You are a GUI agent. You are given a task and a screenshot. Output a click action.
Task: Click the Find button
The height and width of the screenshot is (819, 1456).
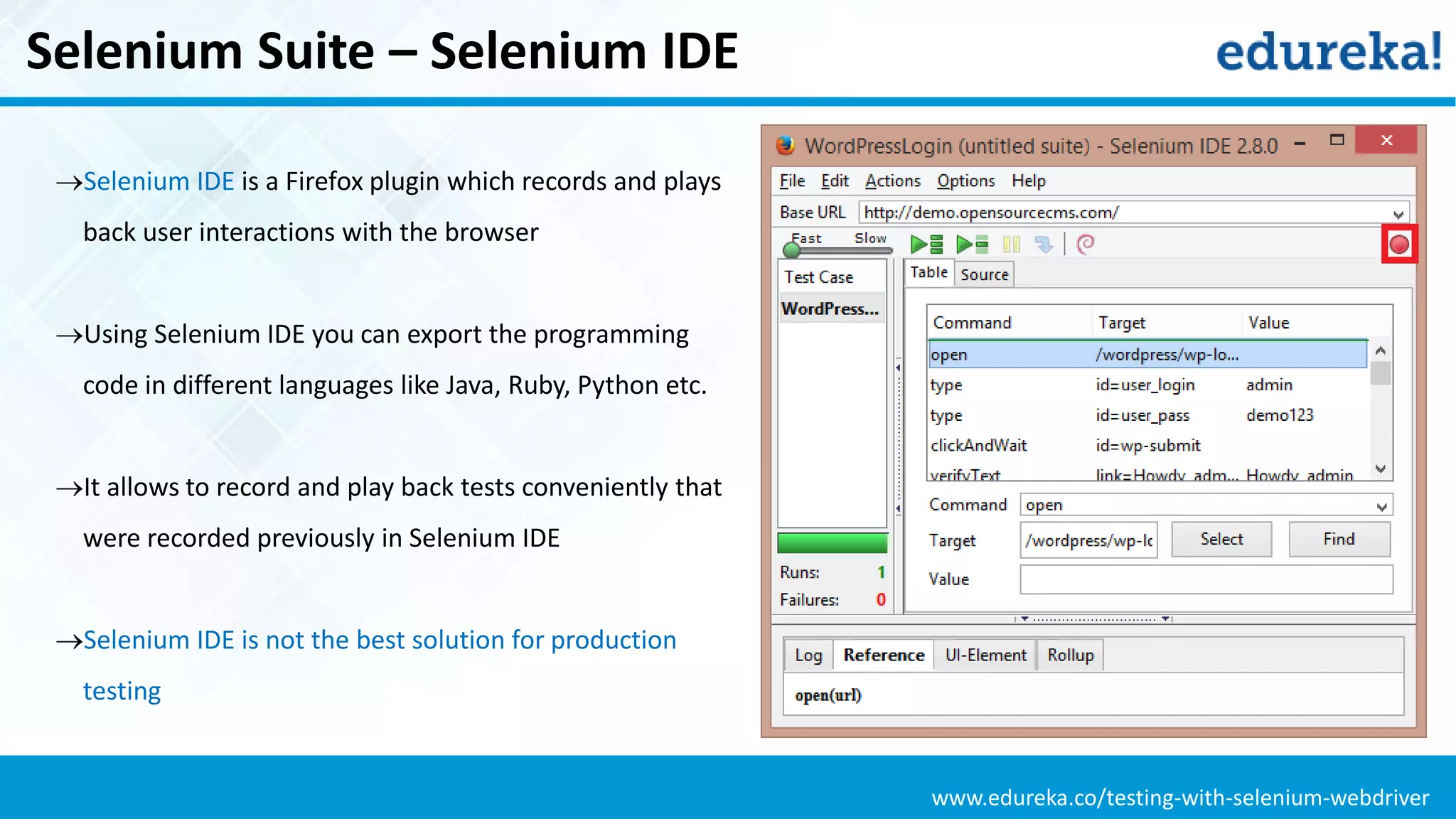(x=1339, y=539)
